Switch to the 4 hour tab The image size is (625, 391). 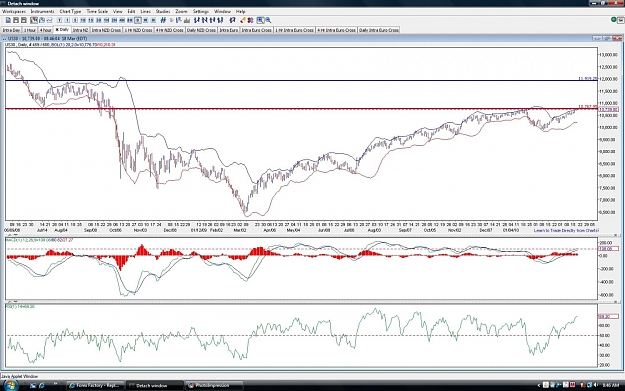coord(45,30)
